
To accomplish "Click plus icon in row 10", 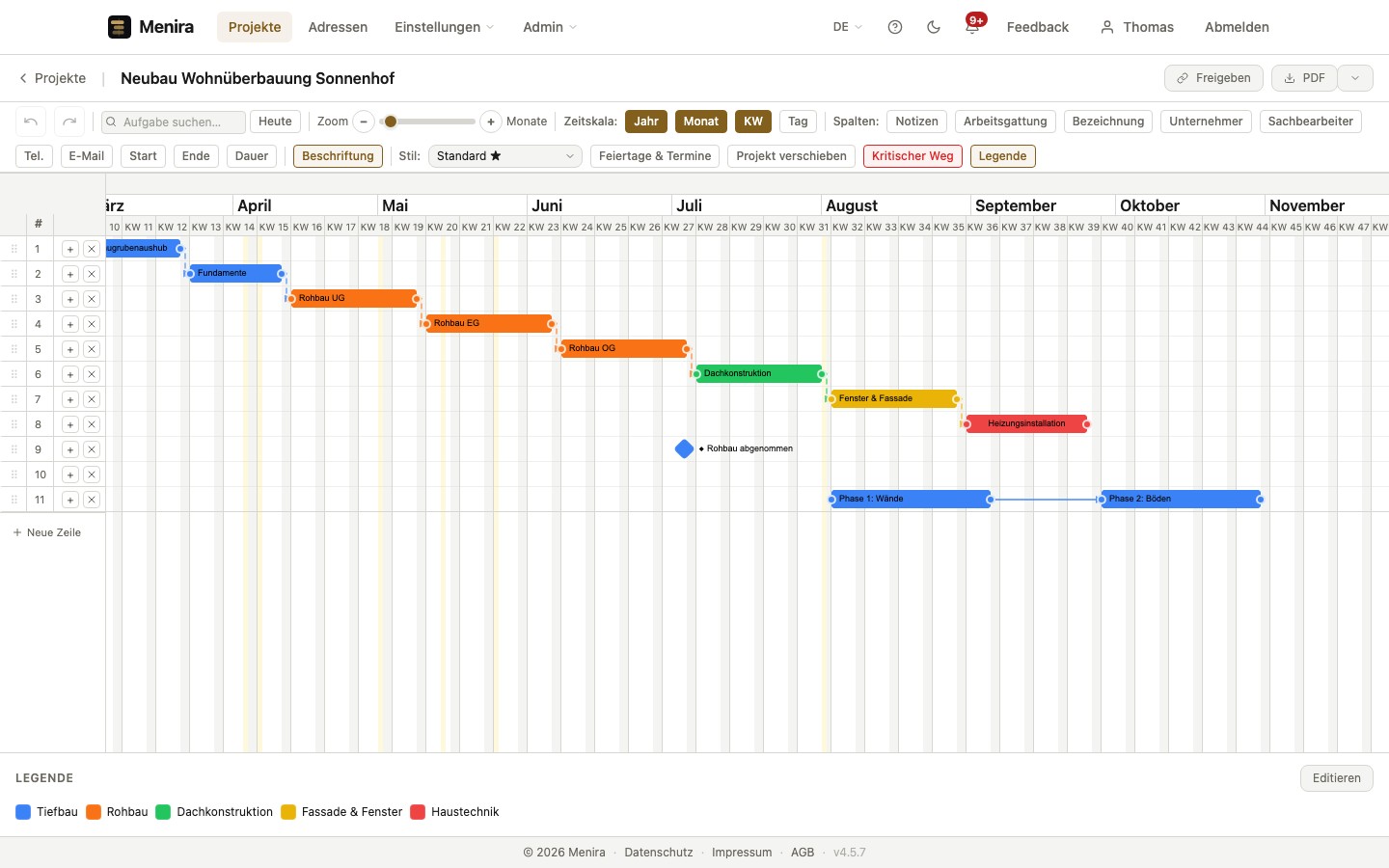I will point(70,475).
